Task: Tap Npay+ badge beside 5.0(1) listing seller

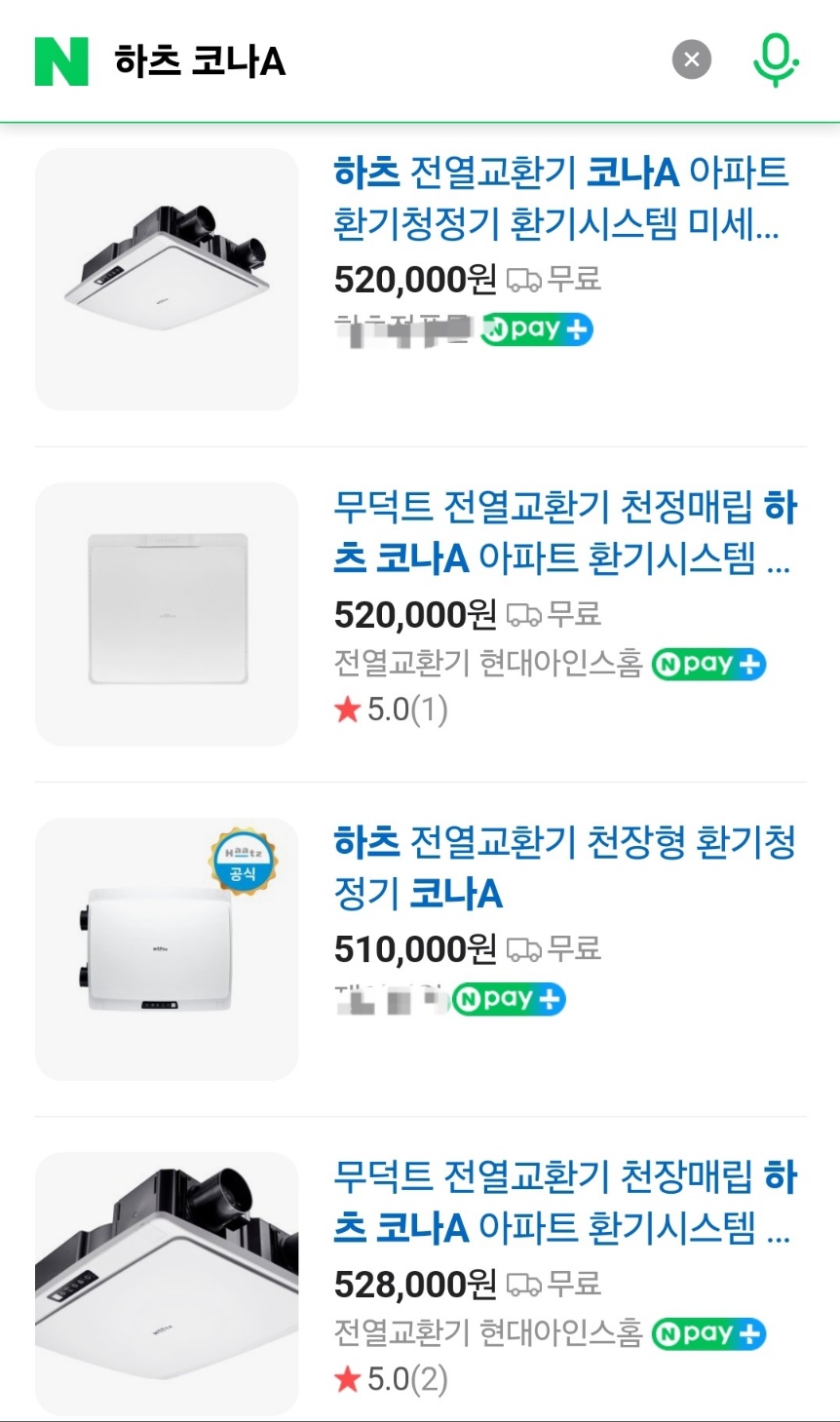Action: click(x=708, y=665)
